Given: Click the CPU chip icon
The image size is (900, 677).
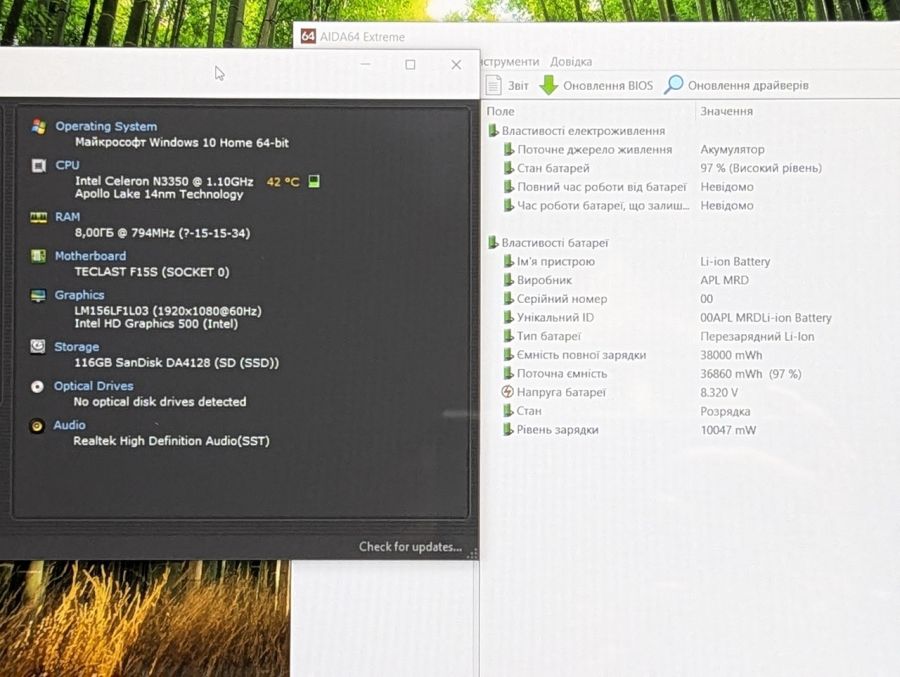Looking at the screenshot, I should tap(38, 166).
